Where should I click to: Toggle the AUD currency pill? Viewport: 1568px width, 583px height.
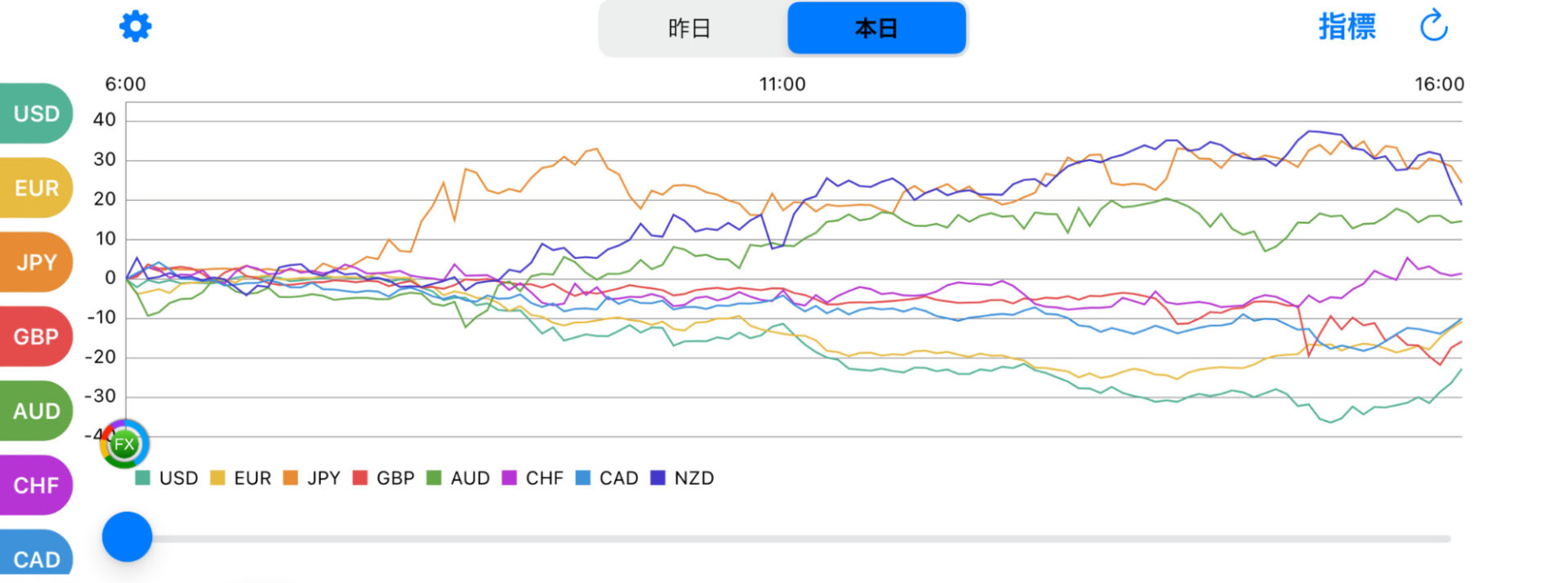click(x=36, y=411)
